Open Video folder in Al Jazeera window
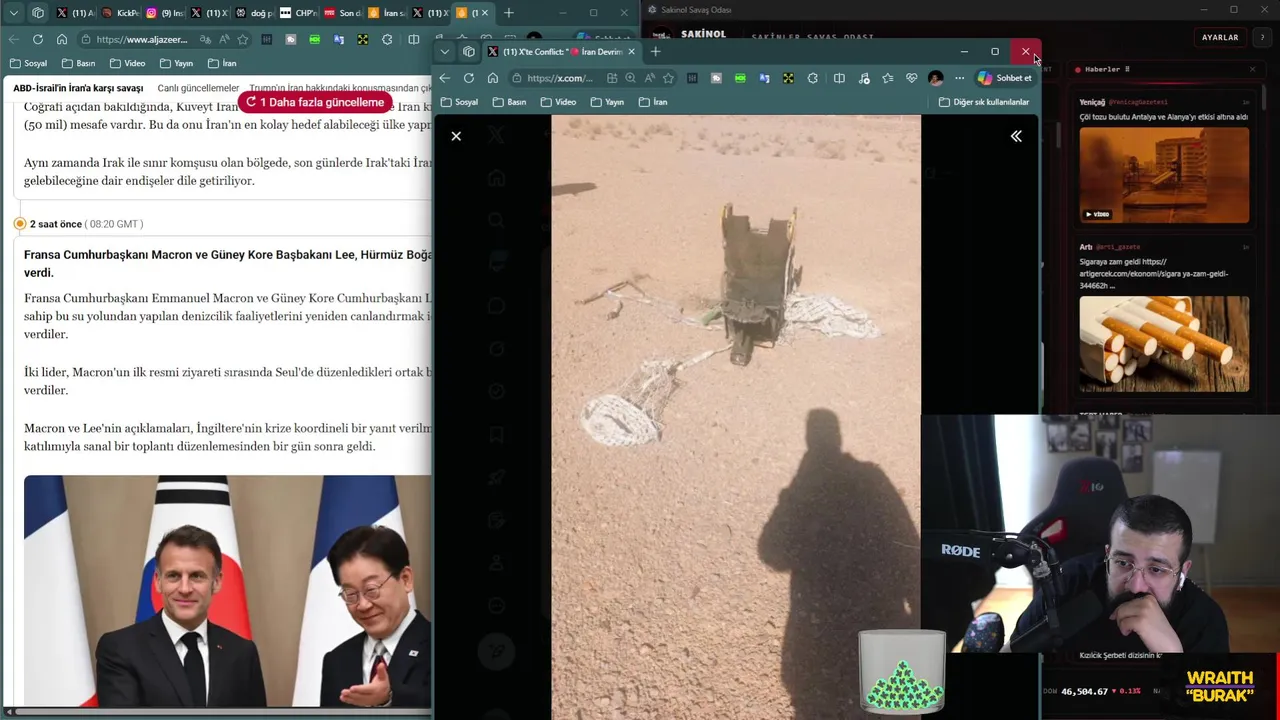1280x720 pixels. click(128, 63)
